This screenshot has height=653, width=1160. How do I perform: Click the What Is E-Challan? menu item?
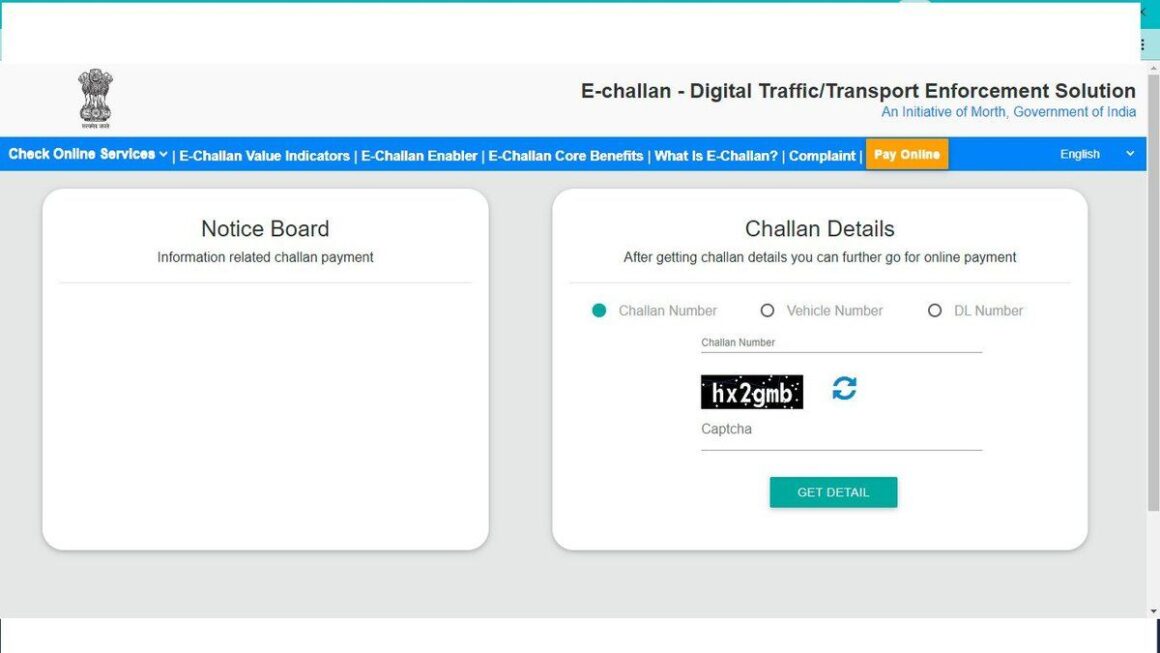point(714,156)
